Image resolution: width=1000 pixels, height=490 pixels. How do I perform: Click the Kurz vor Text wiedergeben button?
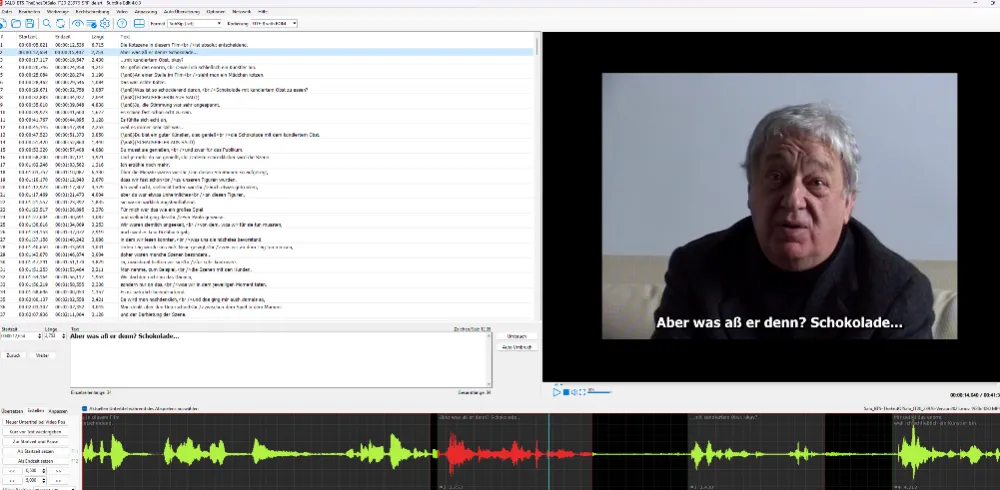36,432
